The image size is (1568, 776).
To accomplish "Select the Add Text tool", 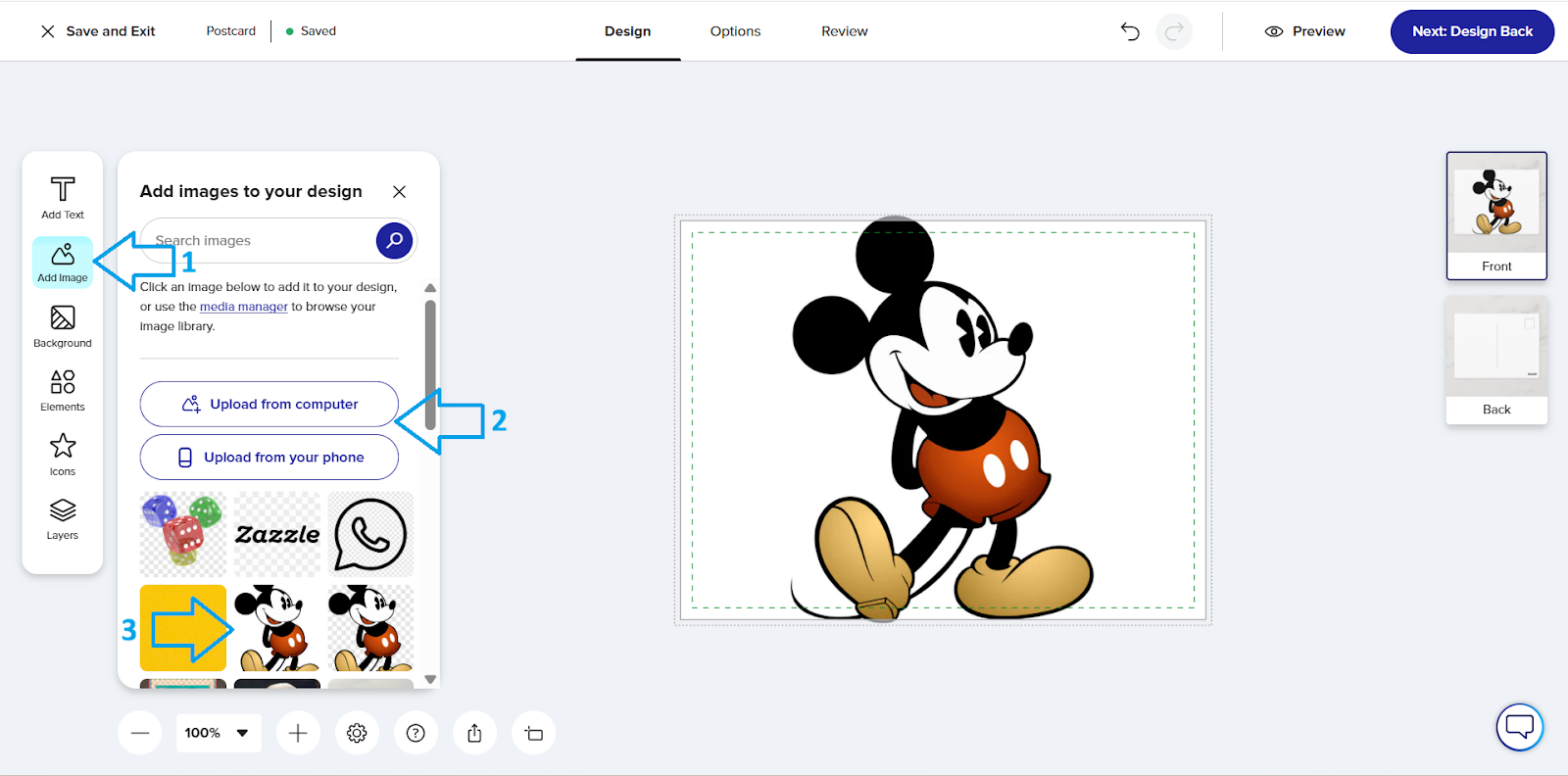I will pos(63,197).
